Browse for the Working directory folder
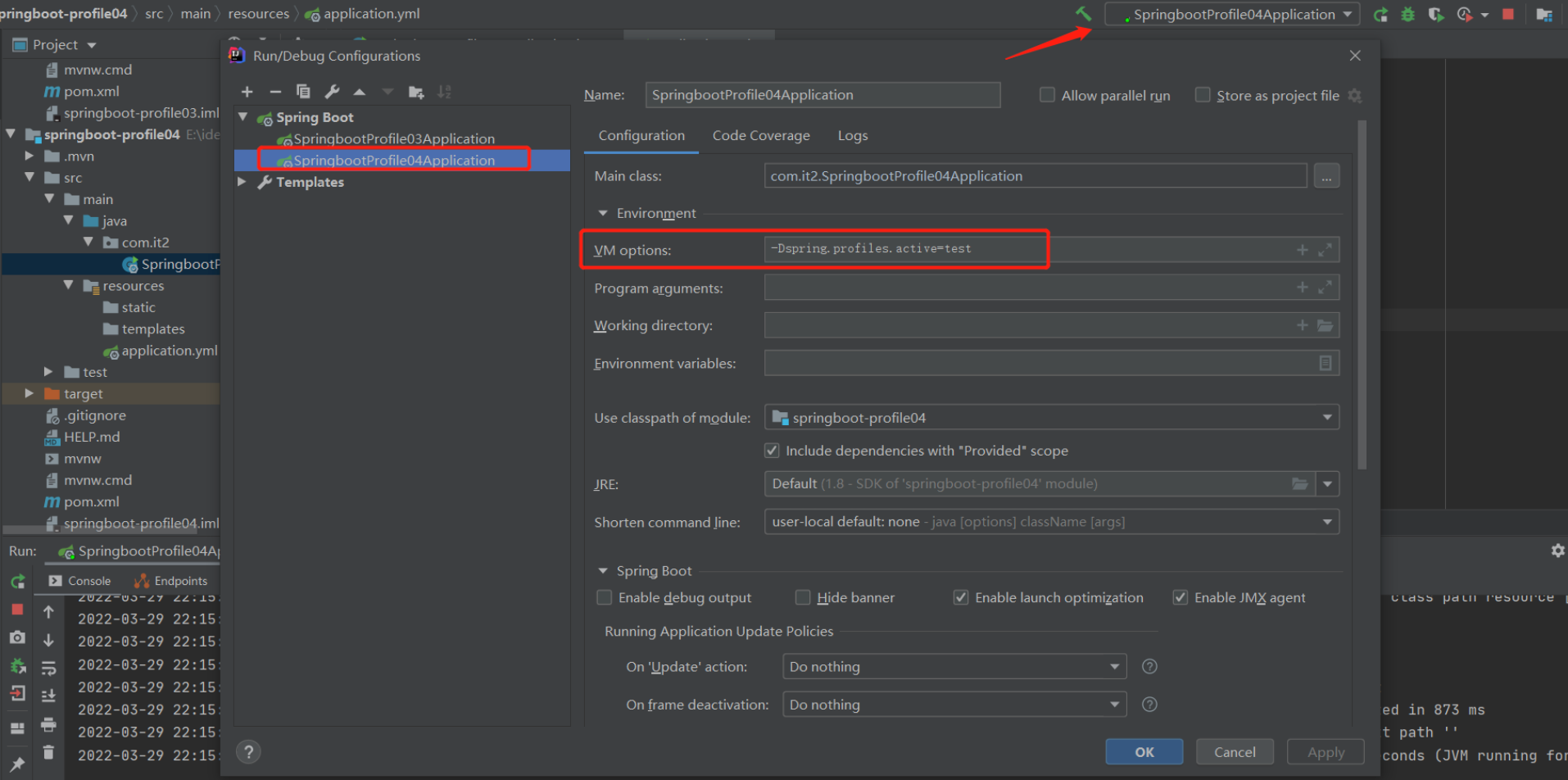Viewport: 1568px width, 780px height. (1325, 325)
